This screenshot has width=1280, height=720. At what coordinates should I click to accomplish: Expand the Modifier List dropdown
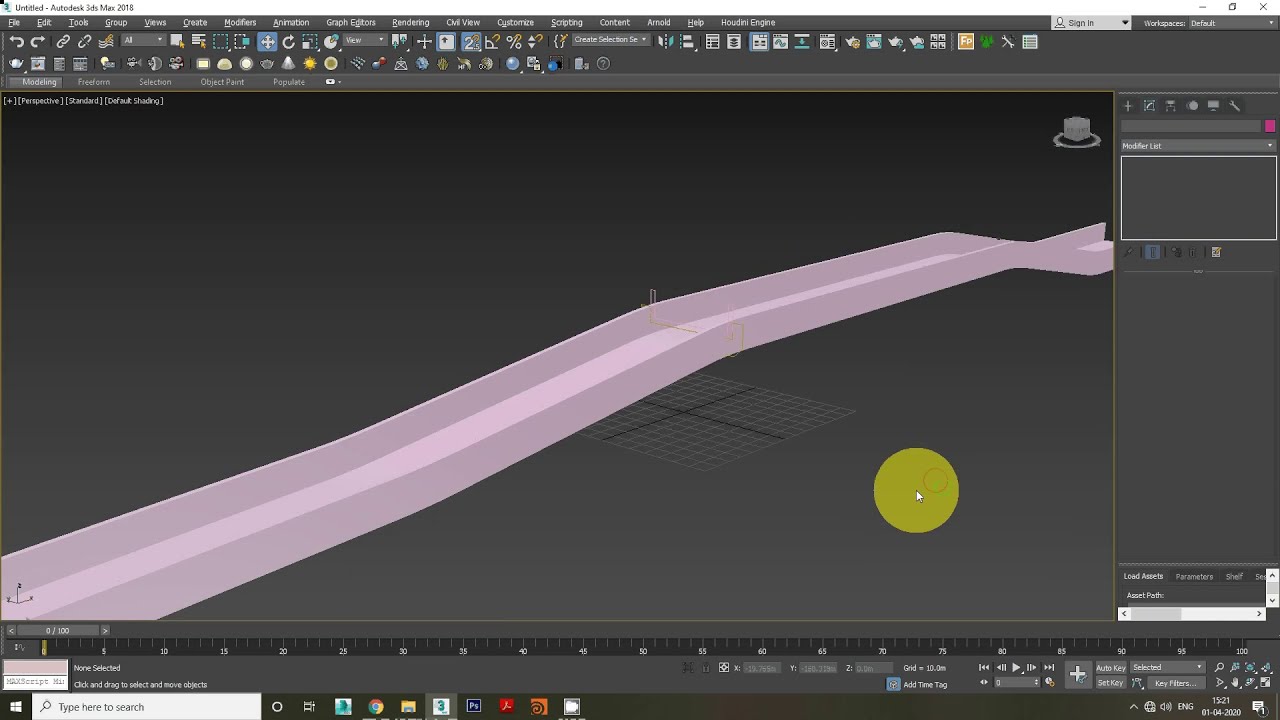coord(1198,146)
